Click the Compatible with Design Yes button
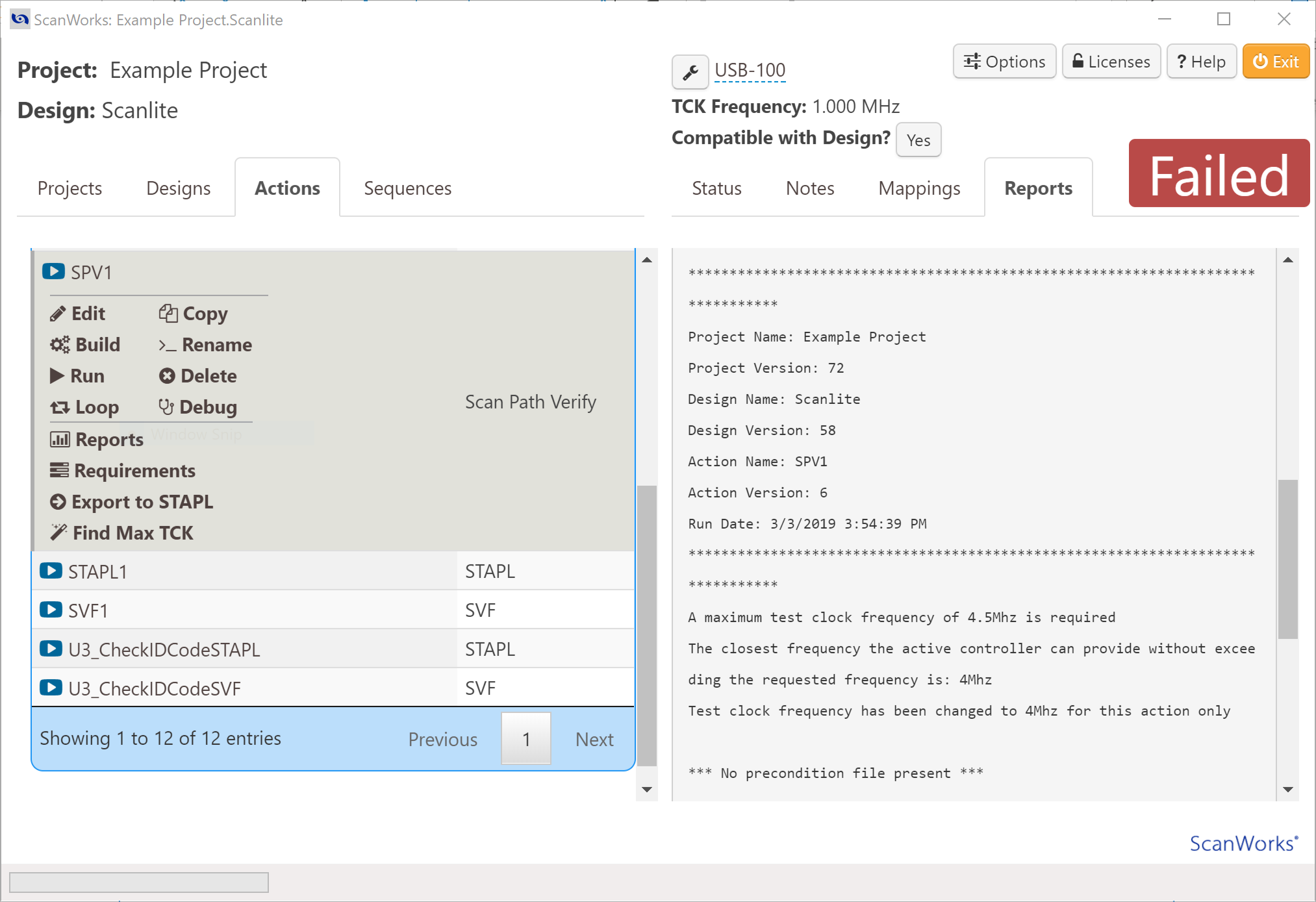This screenshot has height=902, width=1316. coord(918,140)
